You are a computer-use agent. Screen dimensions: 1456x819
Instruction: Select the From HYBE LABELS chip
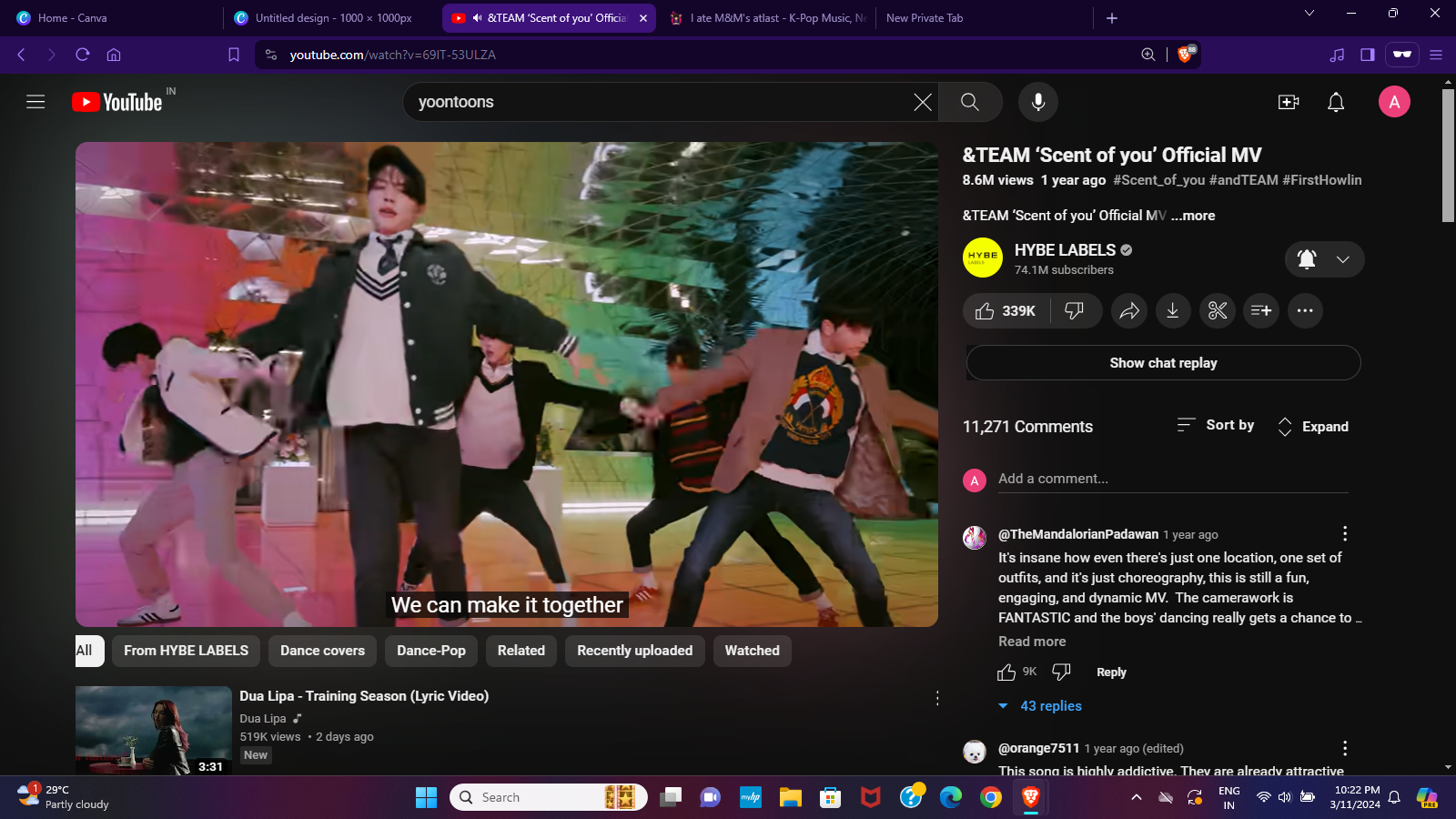pyautogui.click(x=187, y=651)
